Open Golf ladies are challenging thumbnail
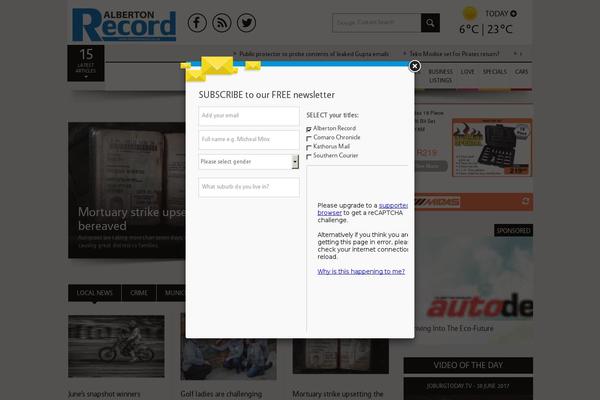 tap(228, 359)
